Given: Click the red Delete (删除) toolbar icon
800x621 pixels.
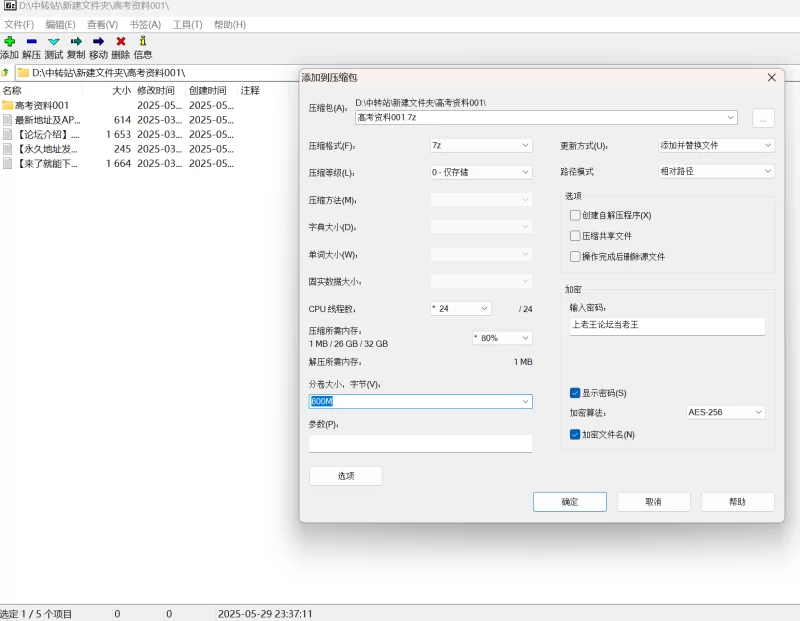Looking at the screenshot, I should click(120, 42).
